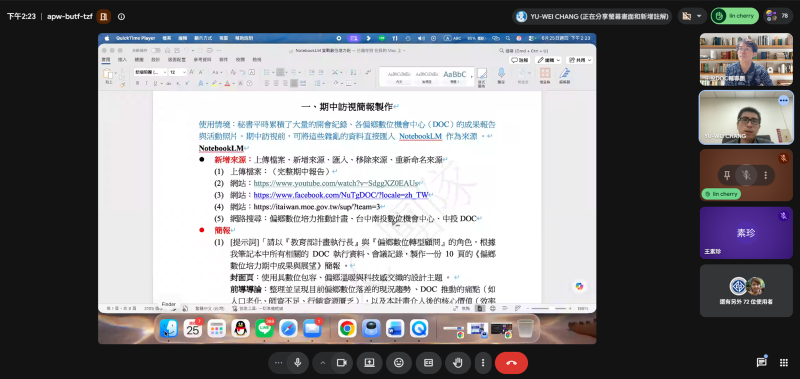Click the Dictate microphone icon in Word
Screen dimensions: 800x379
point(501,75)
